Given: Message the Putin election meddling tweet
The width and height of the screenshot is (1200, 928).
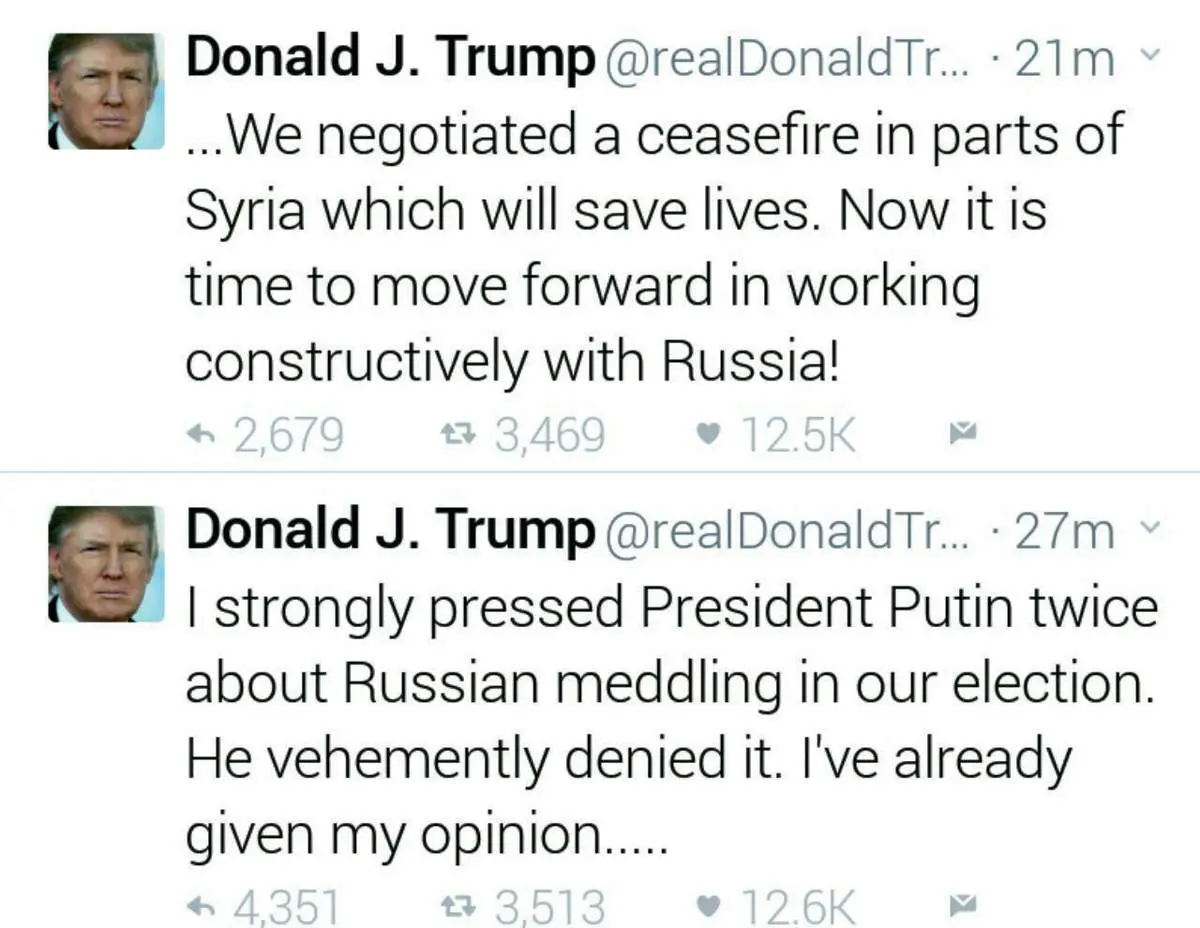Looking at the screenshot, I should point(961,906).
